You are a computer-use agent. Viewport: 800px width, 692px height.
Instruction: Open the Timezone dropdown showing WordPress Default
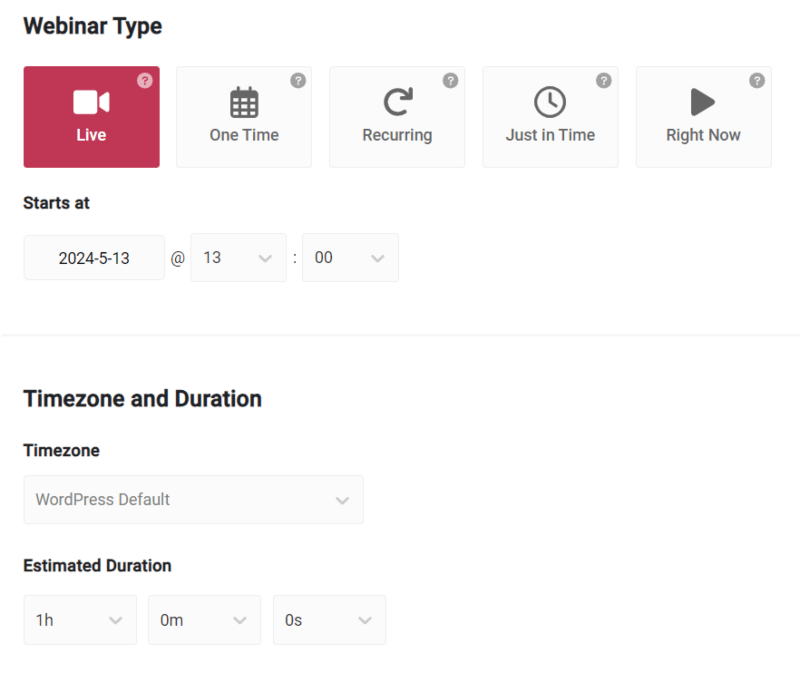193,499
